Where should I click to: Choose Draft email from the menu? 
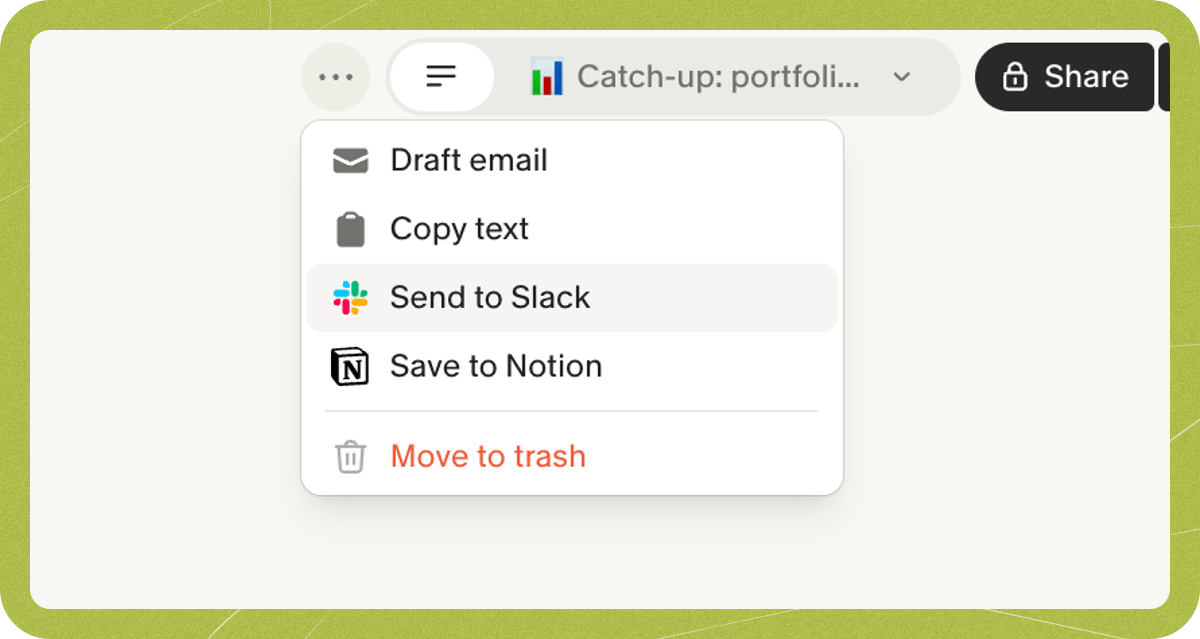coord(572,160)
